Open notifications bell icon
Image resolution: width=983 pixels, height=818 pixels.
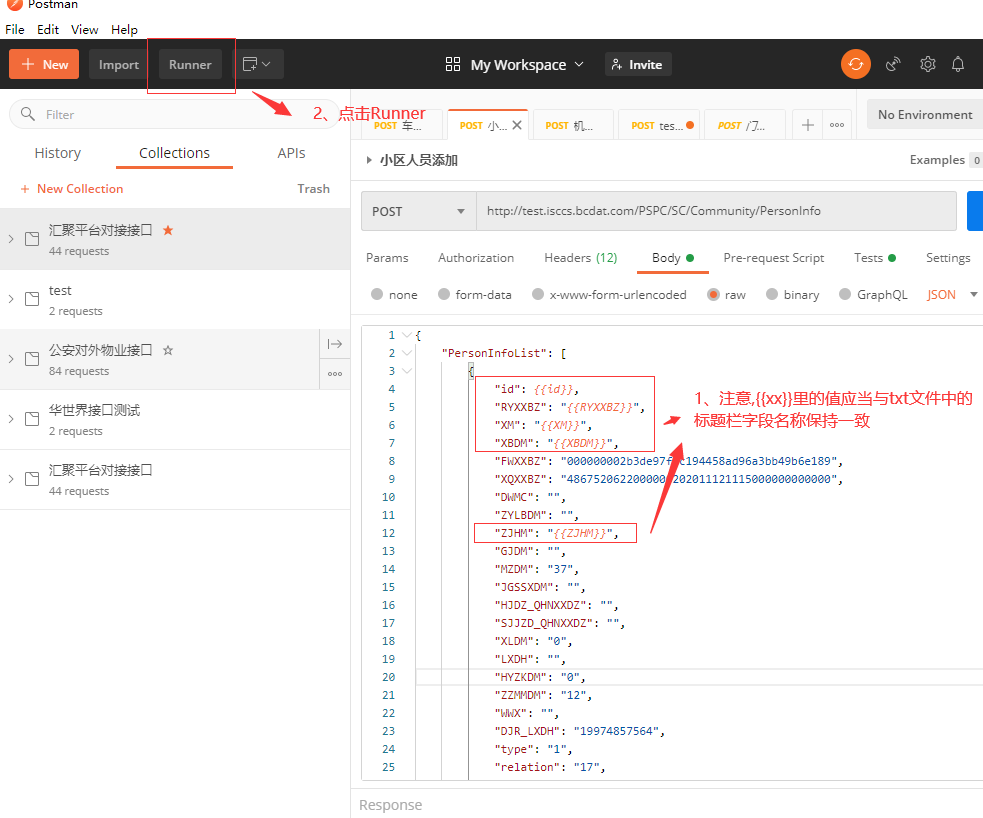[957, 64]
